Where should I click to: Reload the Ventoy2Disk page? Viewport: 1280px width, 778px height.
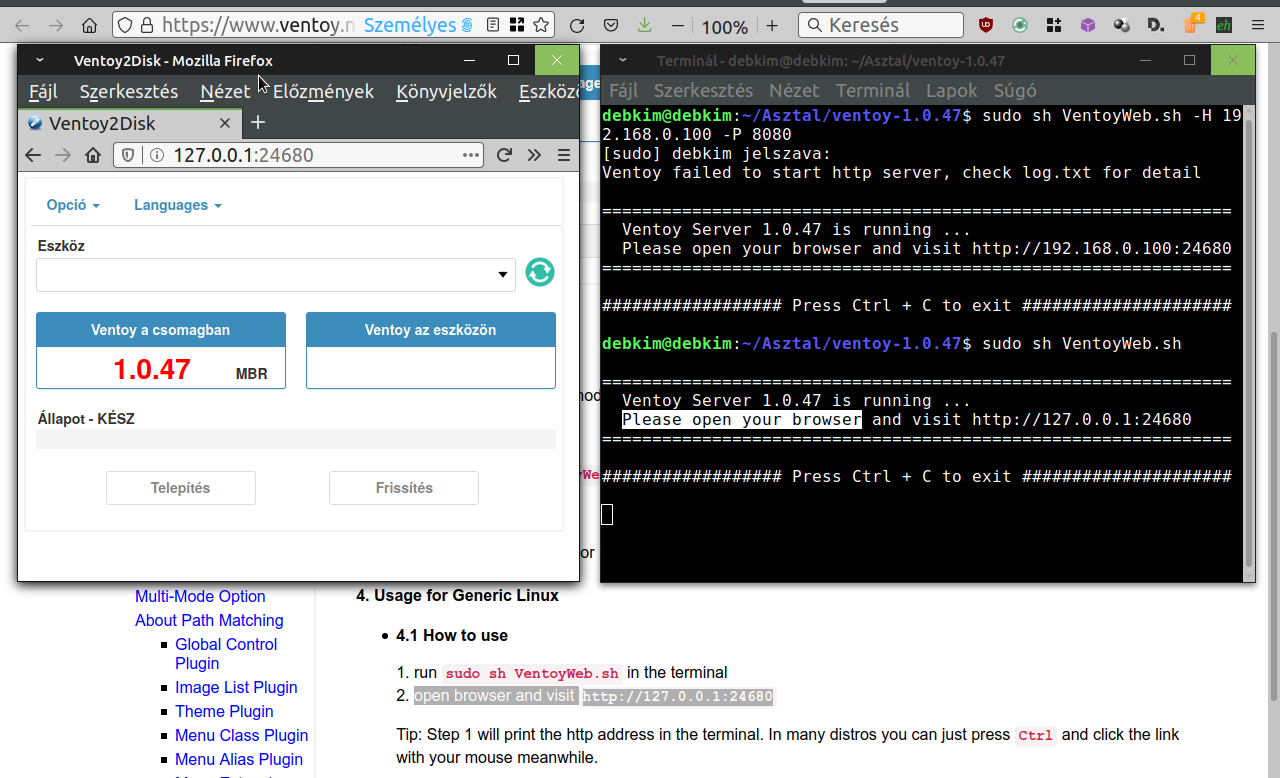[x=505, y=155]
